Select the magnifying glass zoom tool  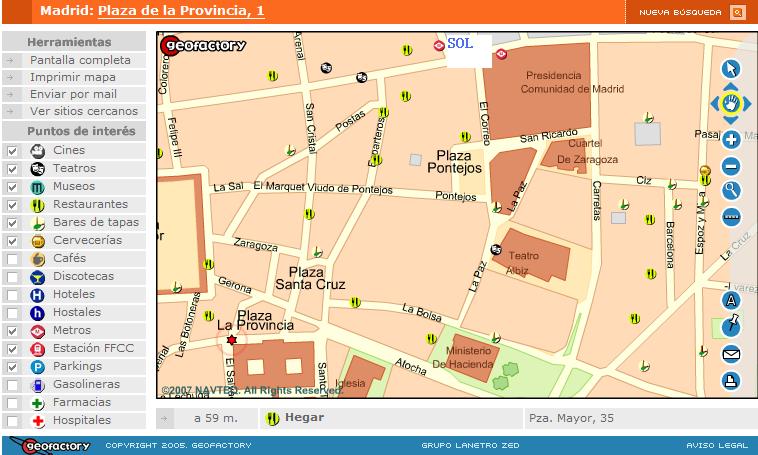pyautogui.click(x=731, y=191)
